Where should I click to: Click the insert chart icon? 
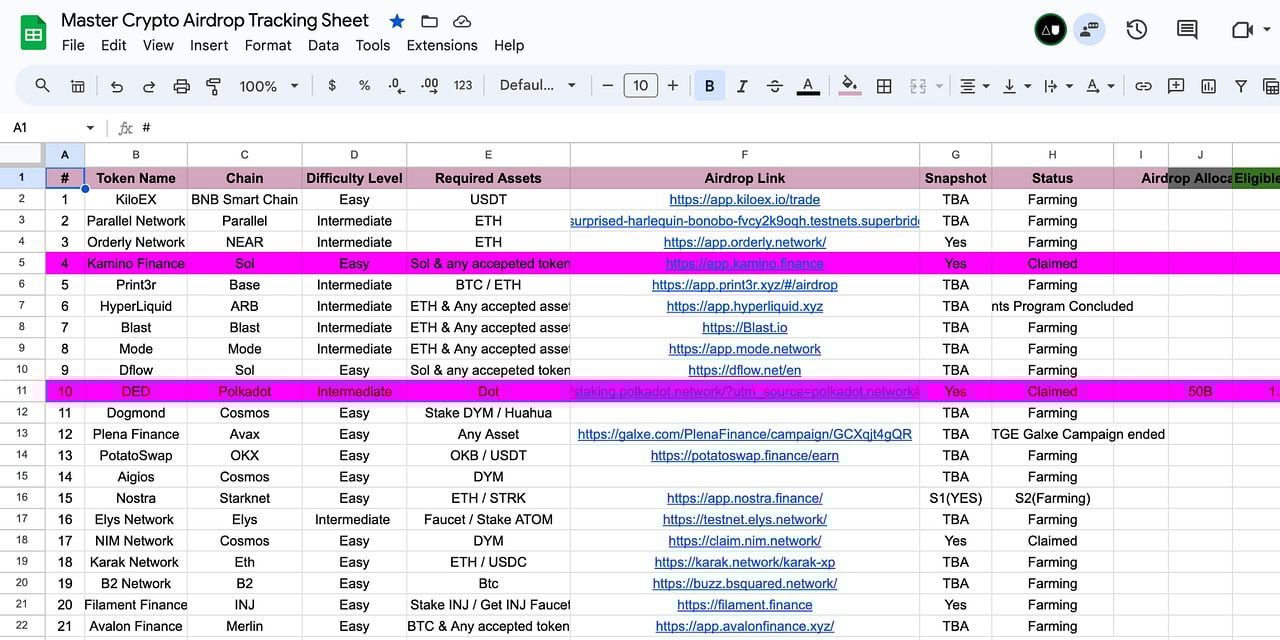(1208, 86)
